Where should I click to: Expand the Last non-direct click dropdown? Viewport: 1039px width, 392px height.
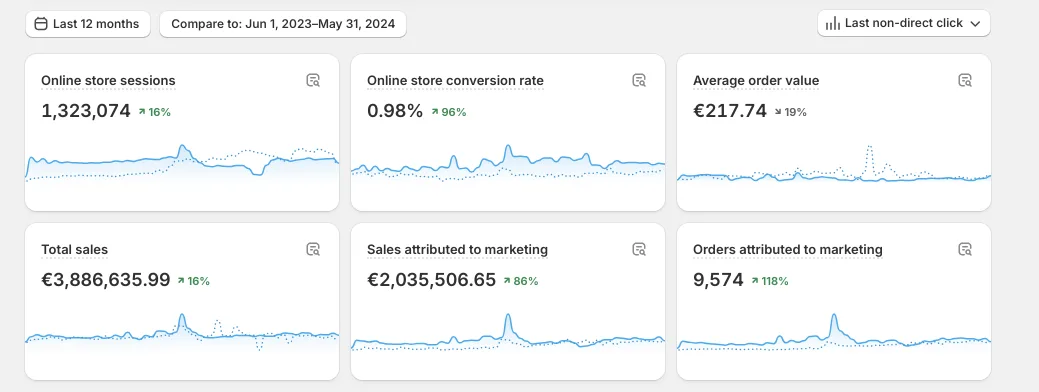[x=904, y=23]
